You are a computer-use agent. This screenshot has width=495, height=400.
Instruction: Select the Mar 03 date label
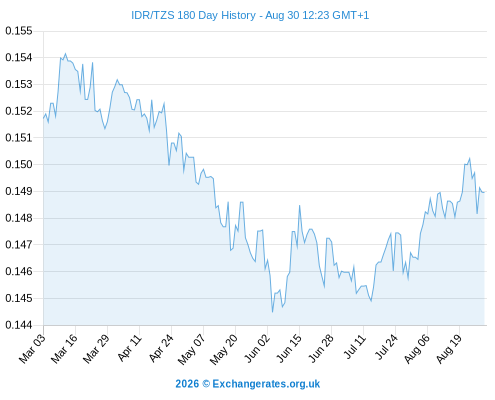click(32, 349)
